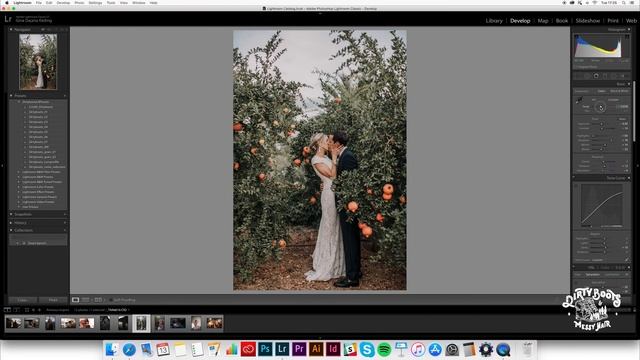The width and height of the screenshot is (640, 360).
Task: Set treatment to Color
Action: [x=601, y=91]
